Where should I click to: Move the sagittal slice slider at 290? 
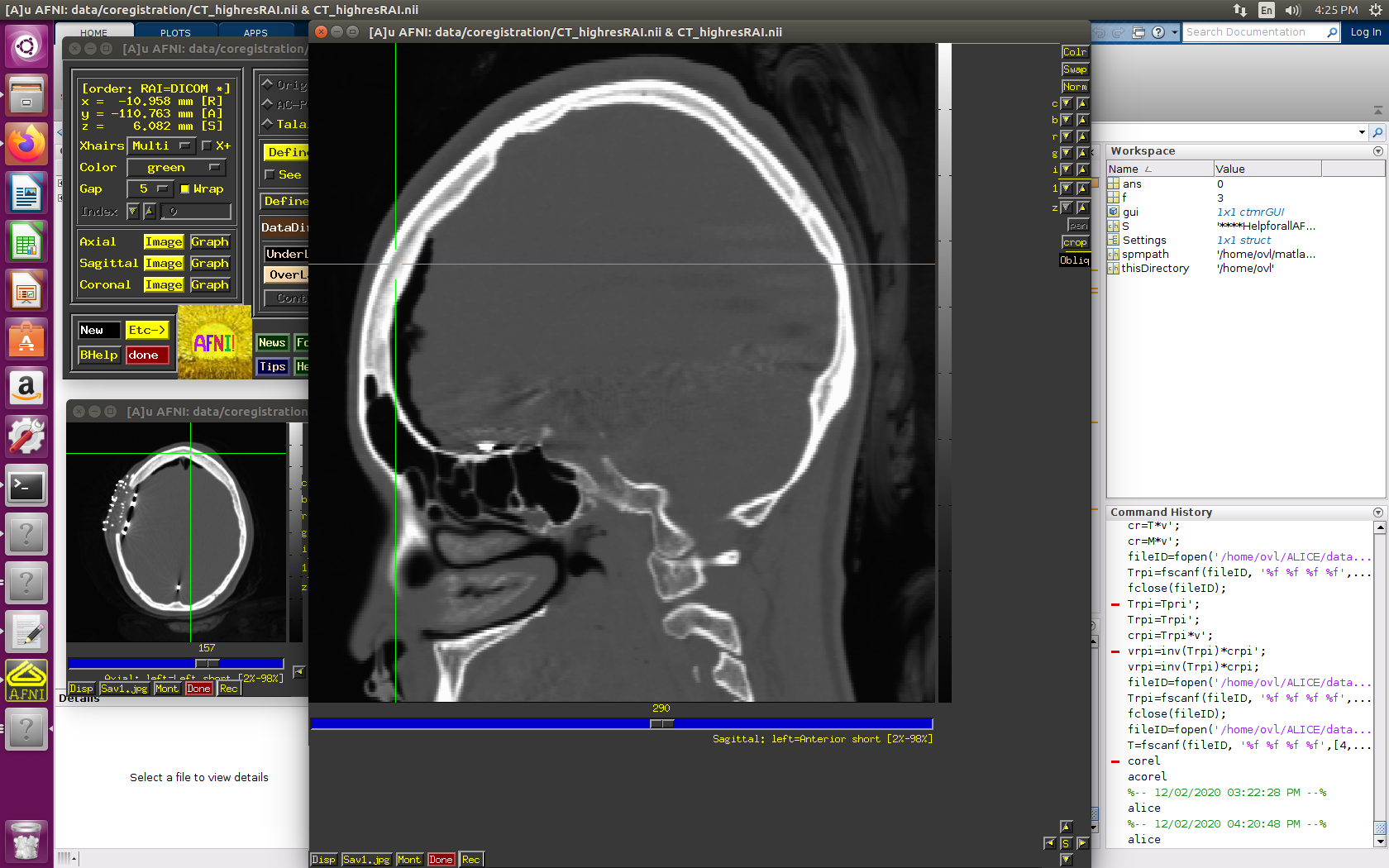[661, 723]
